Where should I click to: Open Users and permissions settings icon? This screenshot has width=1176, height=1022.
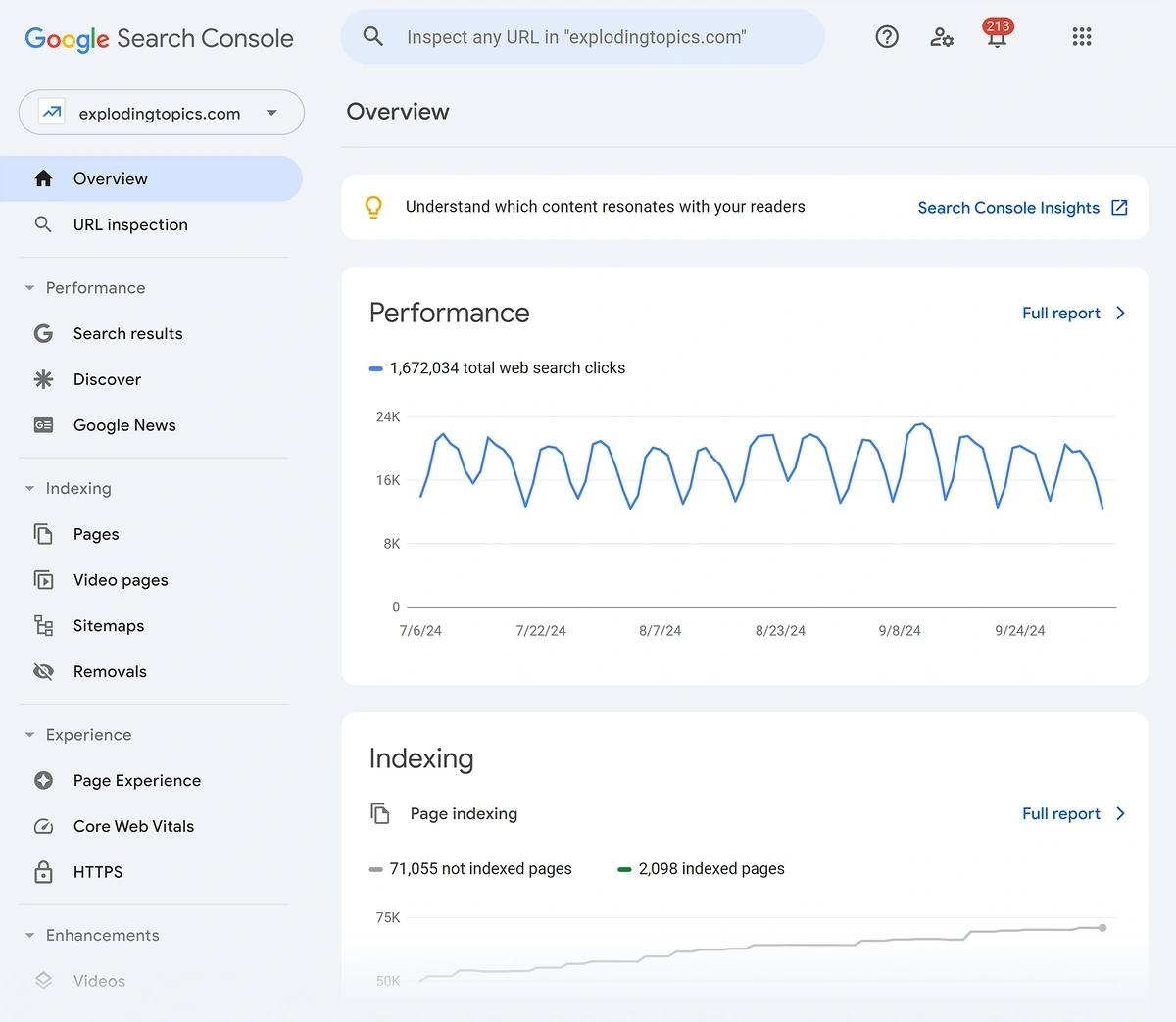[x=942, y=37]
